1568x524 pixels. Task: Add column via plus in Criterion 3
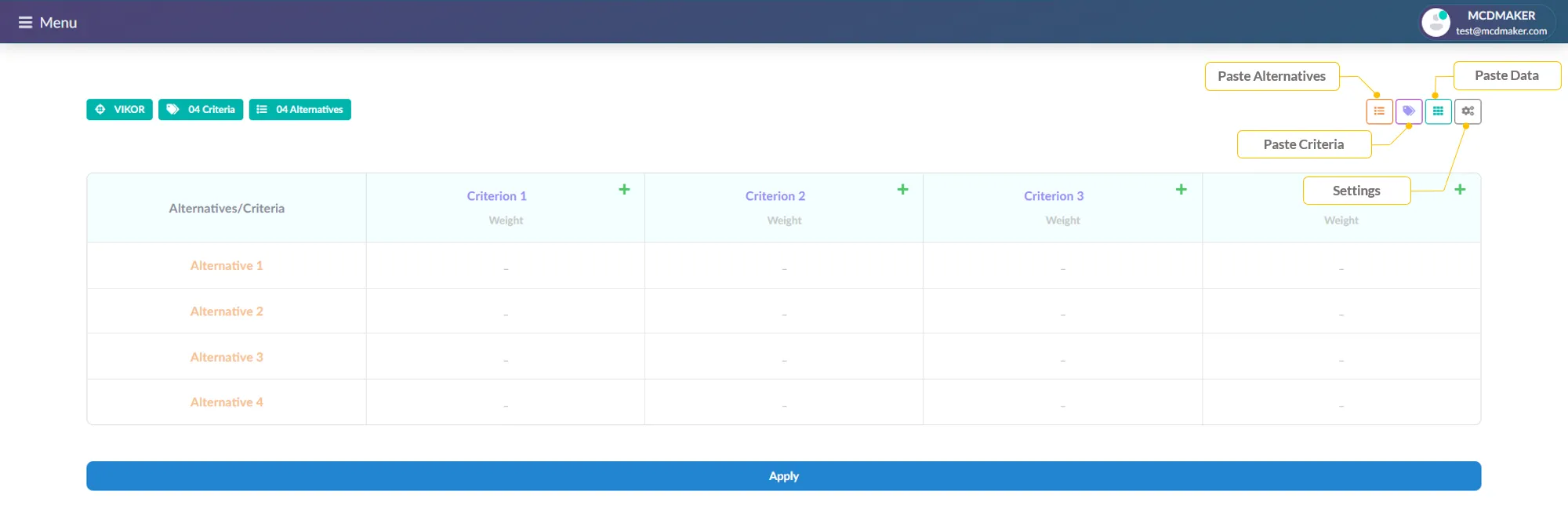[x=1181, y=189]
